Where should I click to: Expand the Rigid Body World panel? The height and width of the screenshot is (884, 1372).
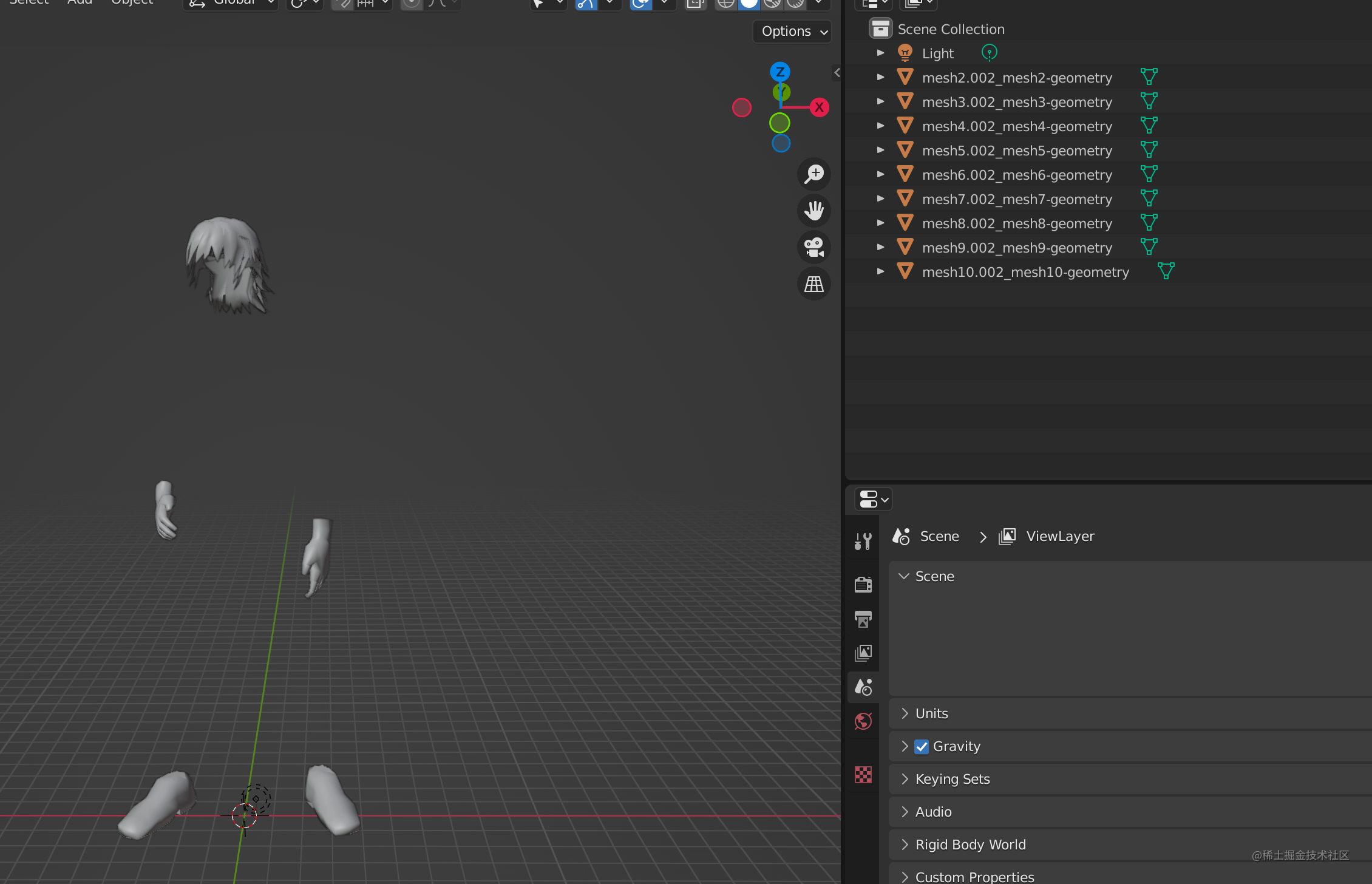[970, 845]
